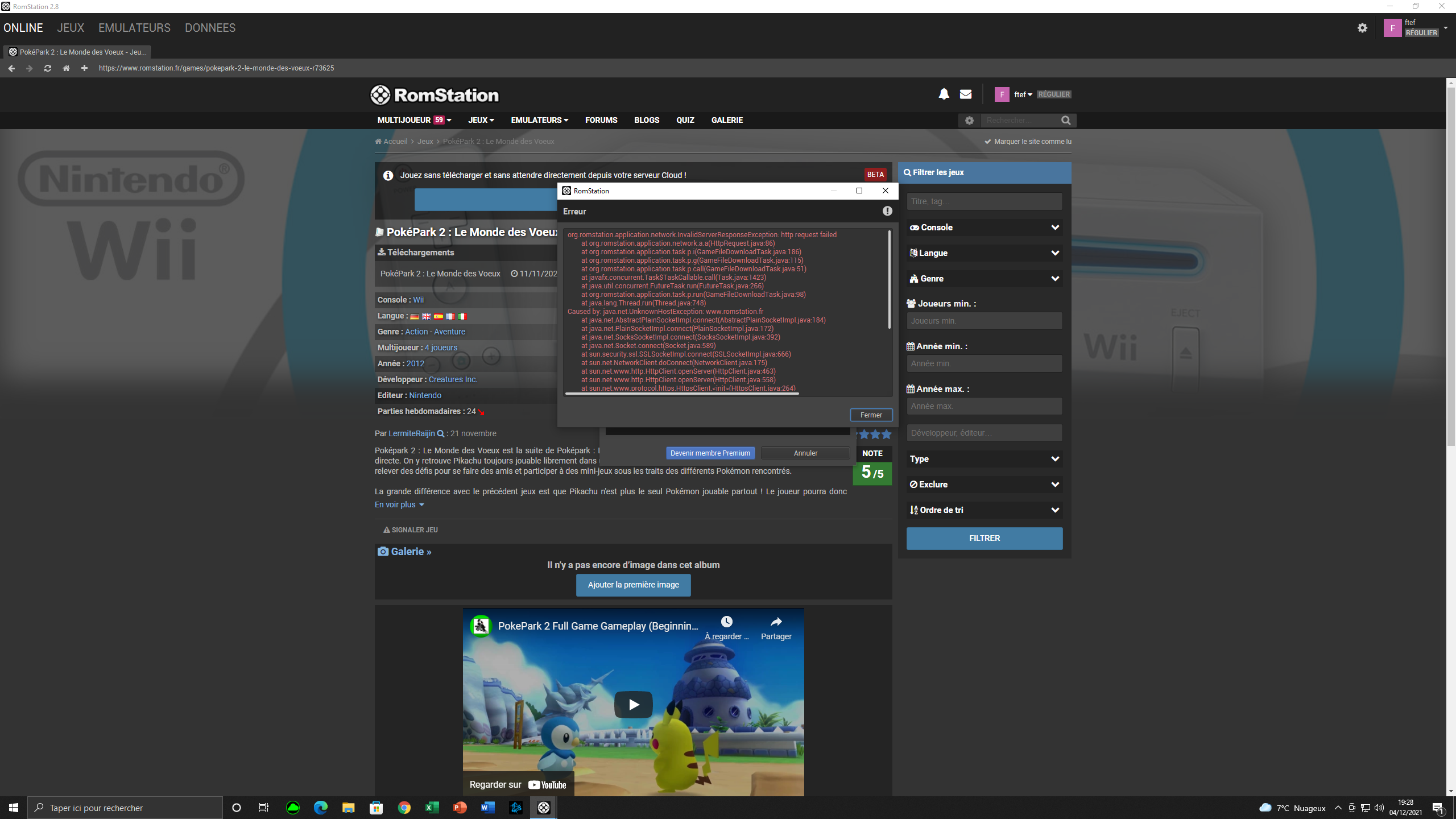Reload the current page

click(48, 68)
